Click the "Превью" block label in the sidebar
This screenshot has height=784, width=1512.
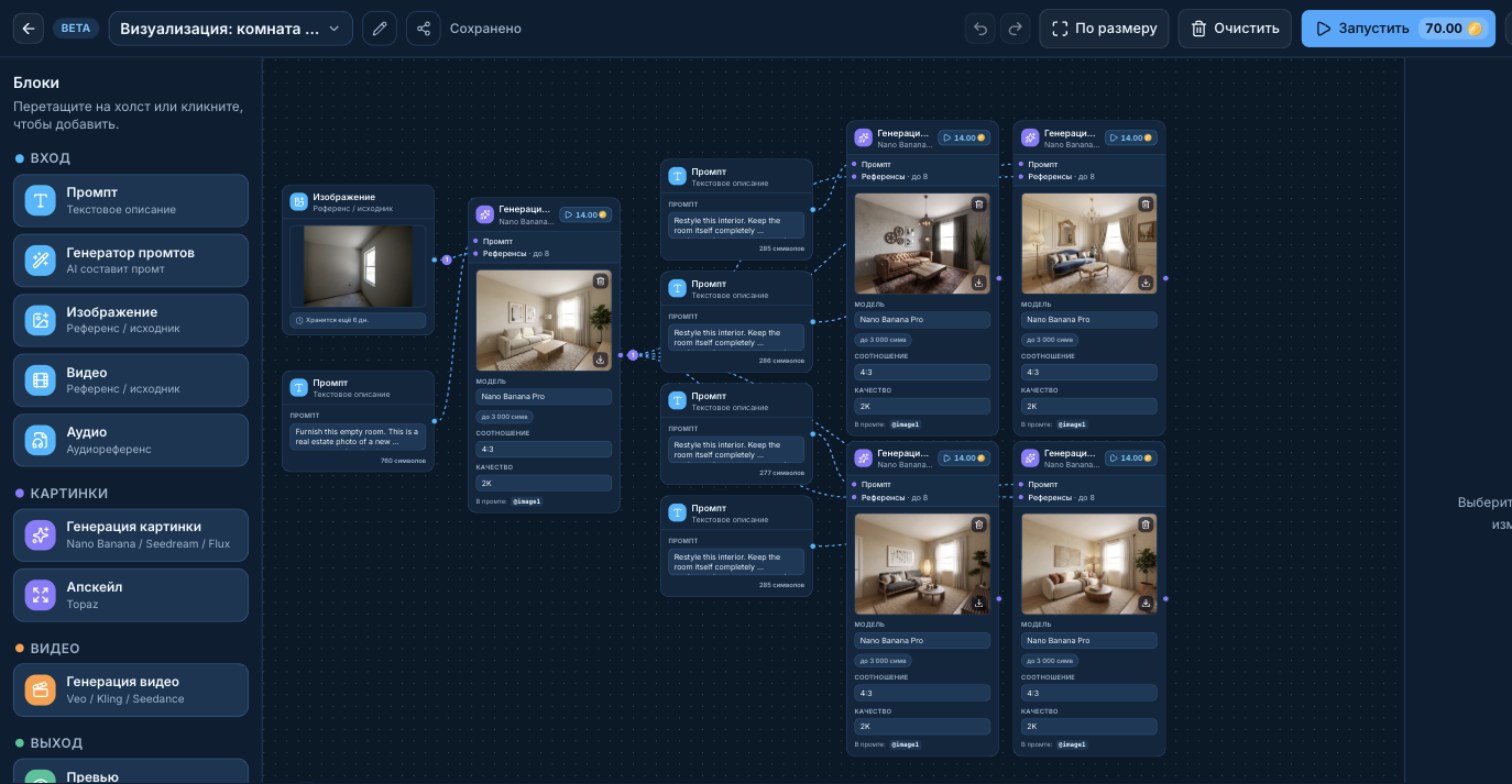coord(93,776)
